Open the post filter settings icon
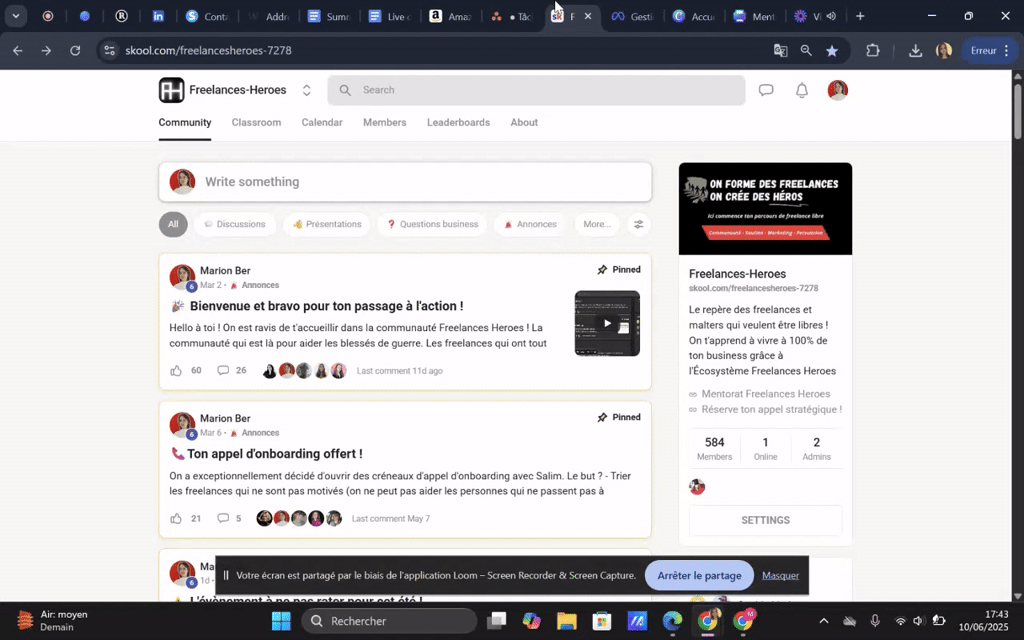Viewport: 1024px width, 640px height. click(639, 224)
